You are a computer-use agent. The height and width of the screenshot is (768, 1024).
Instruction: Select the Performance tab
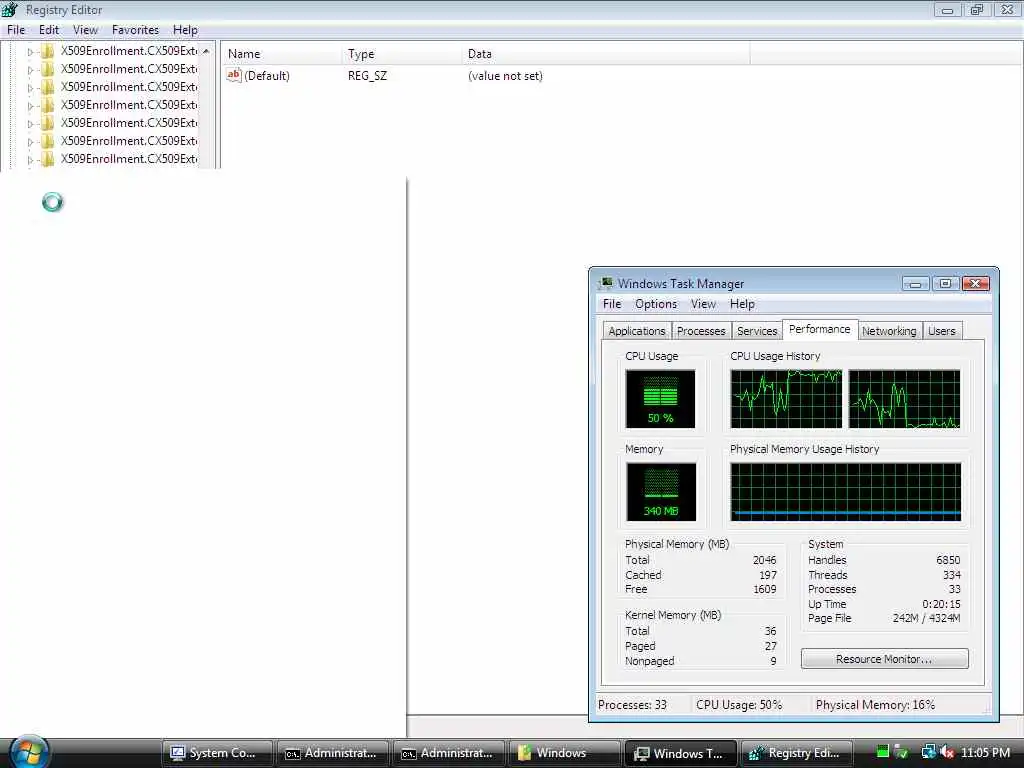(x=820, y=329)
